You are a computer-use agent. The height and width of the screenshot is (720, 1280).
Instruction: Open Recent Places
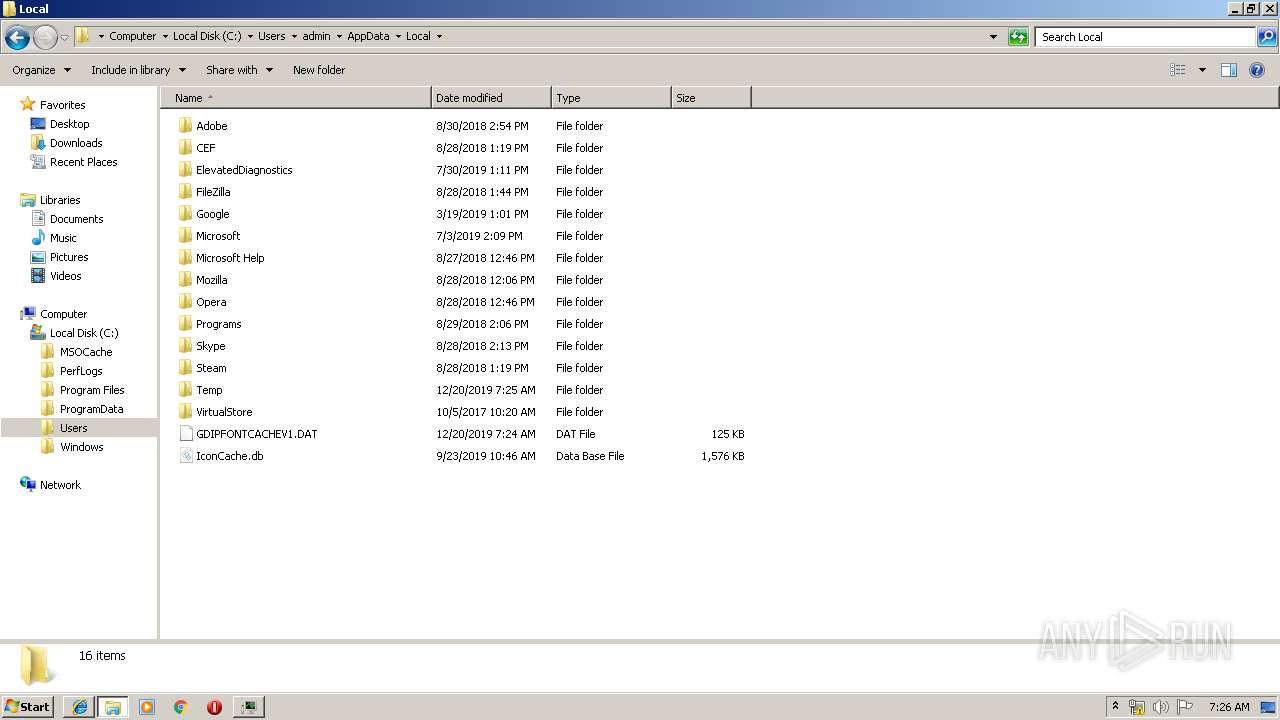(83, 162)
